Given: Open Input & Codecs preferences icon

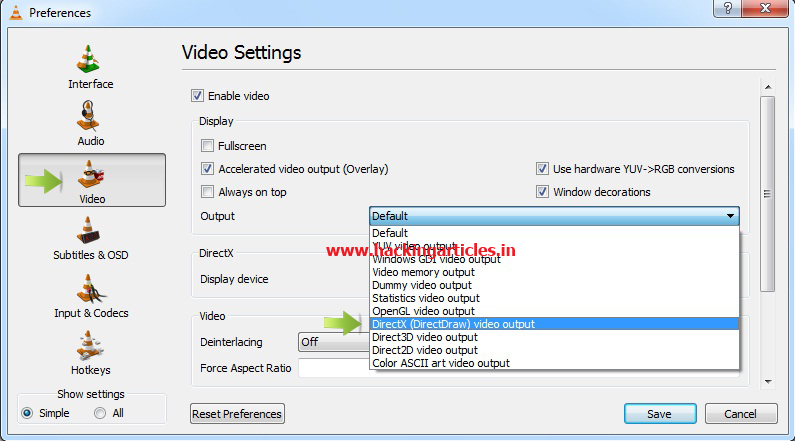Looking at the screenshot, I should (x=91, y=289).
